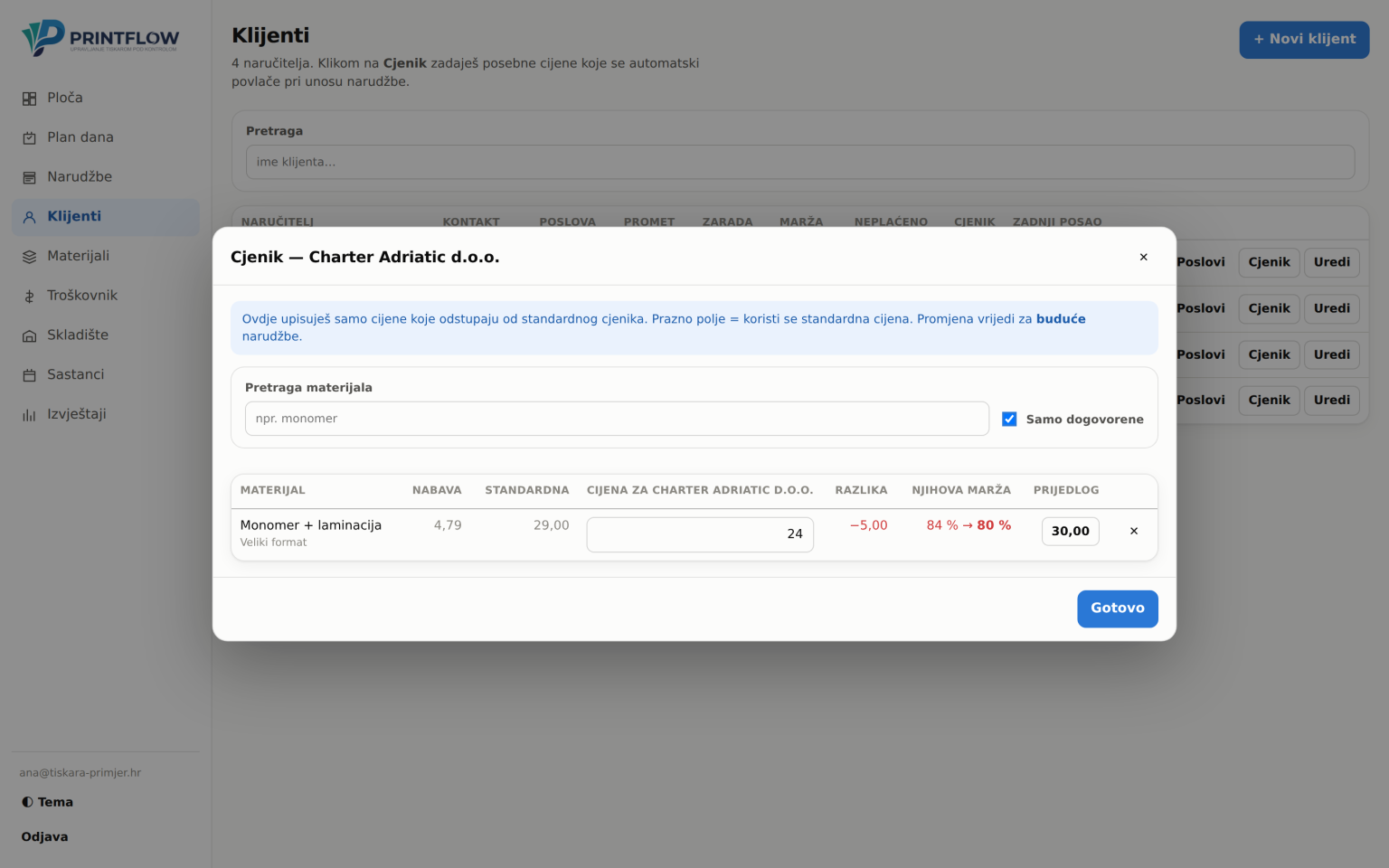Click the Narudžbe orders list icon

click(x=30, y=178)
